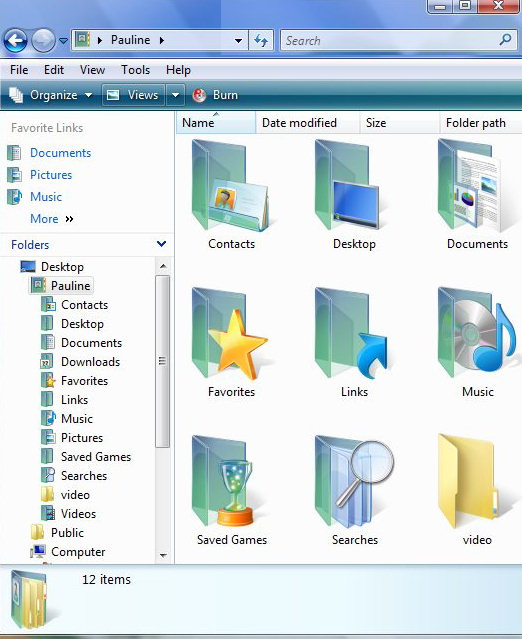Click the user folder icon in address bar
Screen dimensions: 522x639
pyautogui.click(x=83, y=40)
